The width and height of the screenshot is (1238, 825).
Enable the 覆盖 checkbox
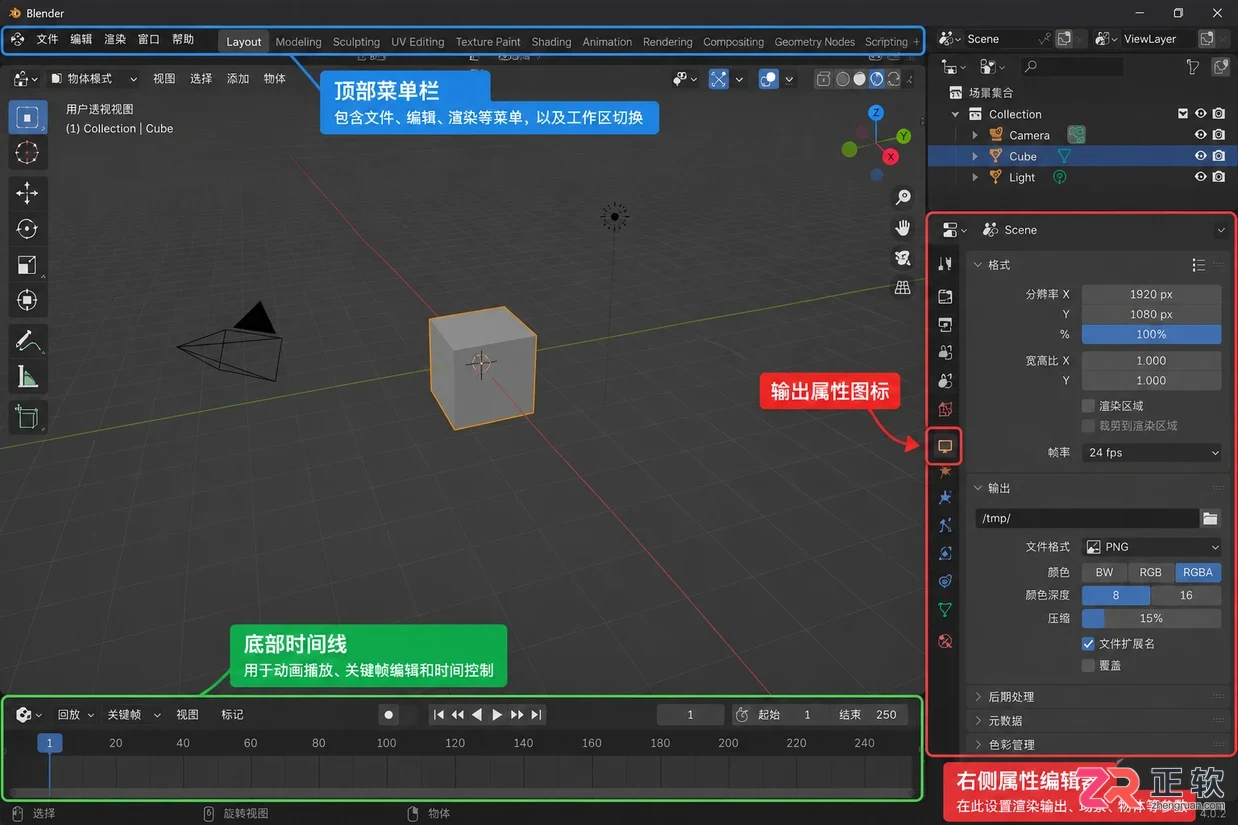click(x=1088, y=665)
